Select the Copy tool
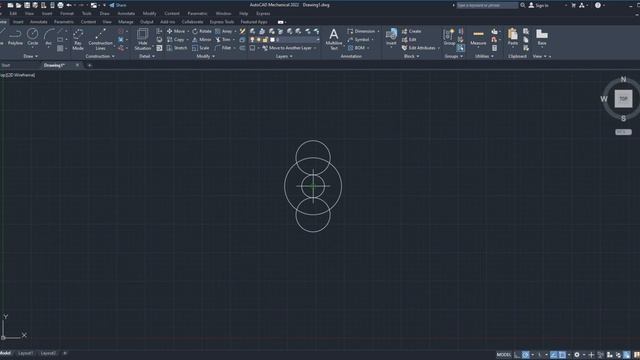Image resolution: width=640 pixels, height=360 pixels. point(176,40)
